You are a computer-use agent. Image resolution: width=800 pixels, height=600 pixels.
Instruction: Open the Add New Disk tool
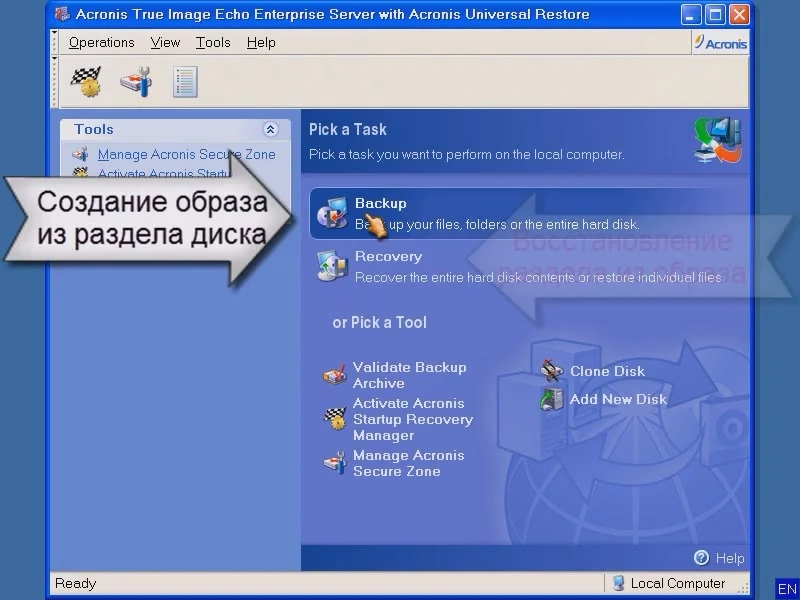click(618, 399)
